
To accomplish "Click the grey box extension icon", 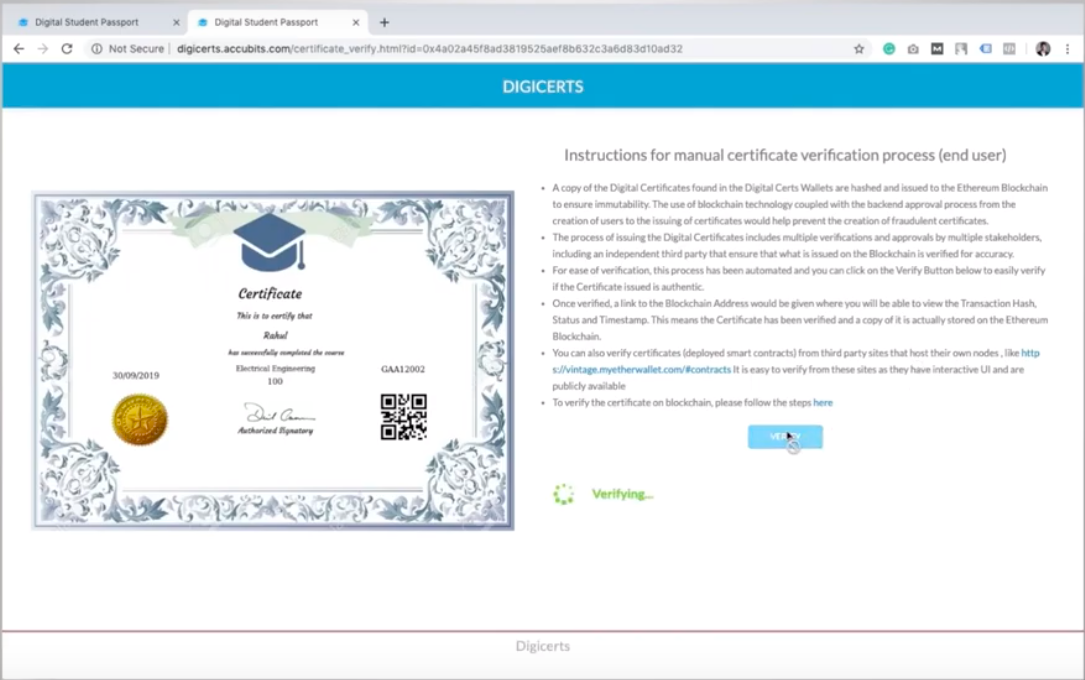I will pos(1010,49).
